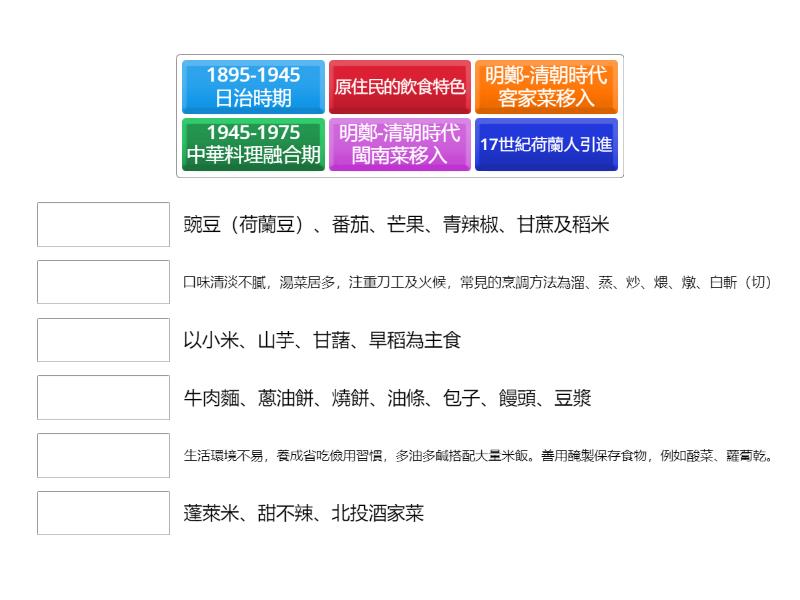Select the answer slot next to 牛肉麵、蔥油餅

click(x=104, y=398)
